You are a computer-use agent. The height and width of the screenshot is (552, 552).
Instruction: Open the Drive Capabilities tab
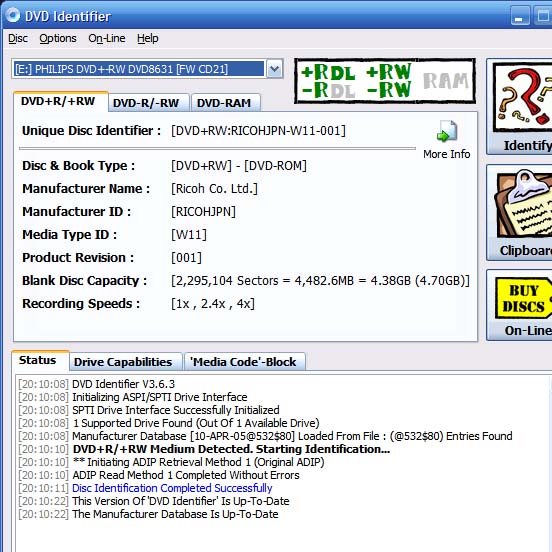point(126,362)
